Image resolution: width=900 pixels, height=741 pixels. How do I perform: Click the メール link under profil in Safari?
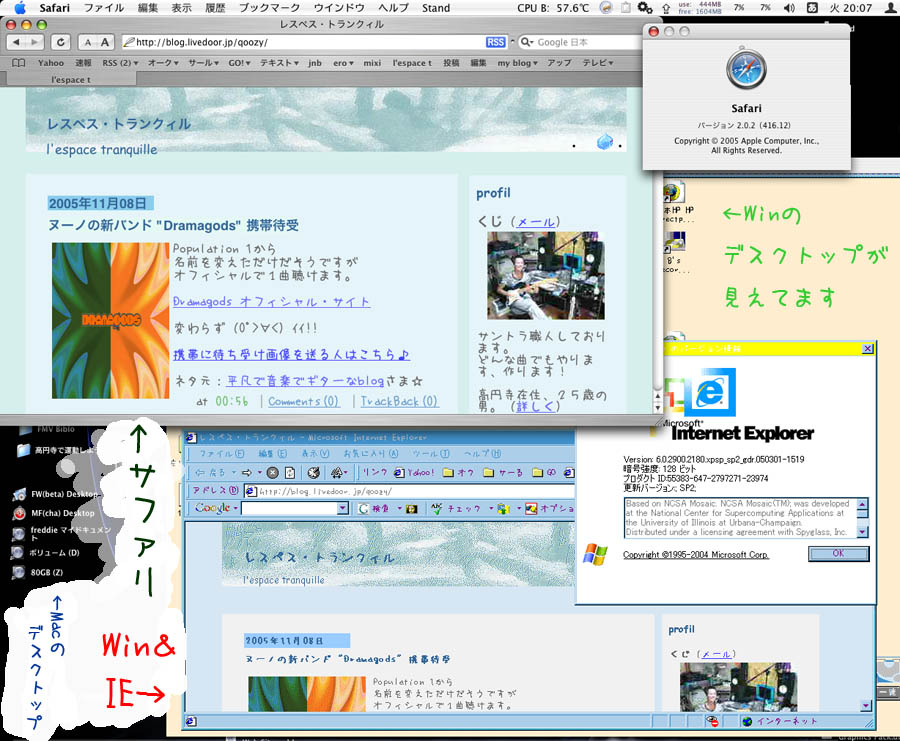click(x=535, y=222)
